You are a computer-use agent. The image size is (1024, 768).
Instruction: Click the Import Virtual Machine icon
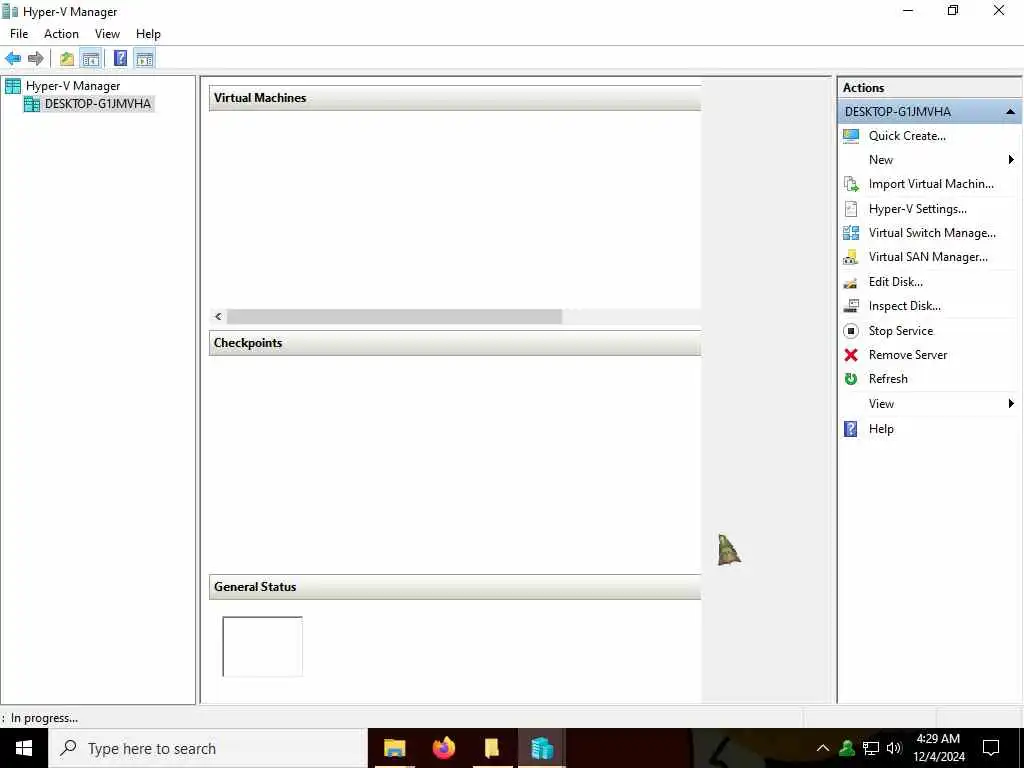(851, 184)
